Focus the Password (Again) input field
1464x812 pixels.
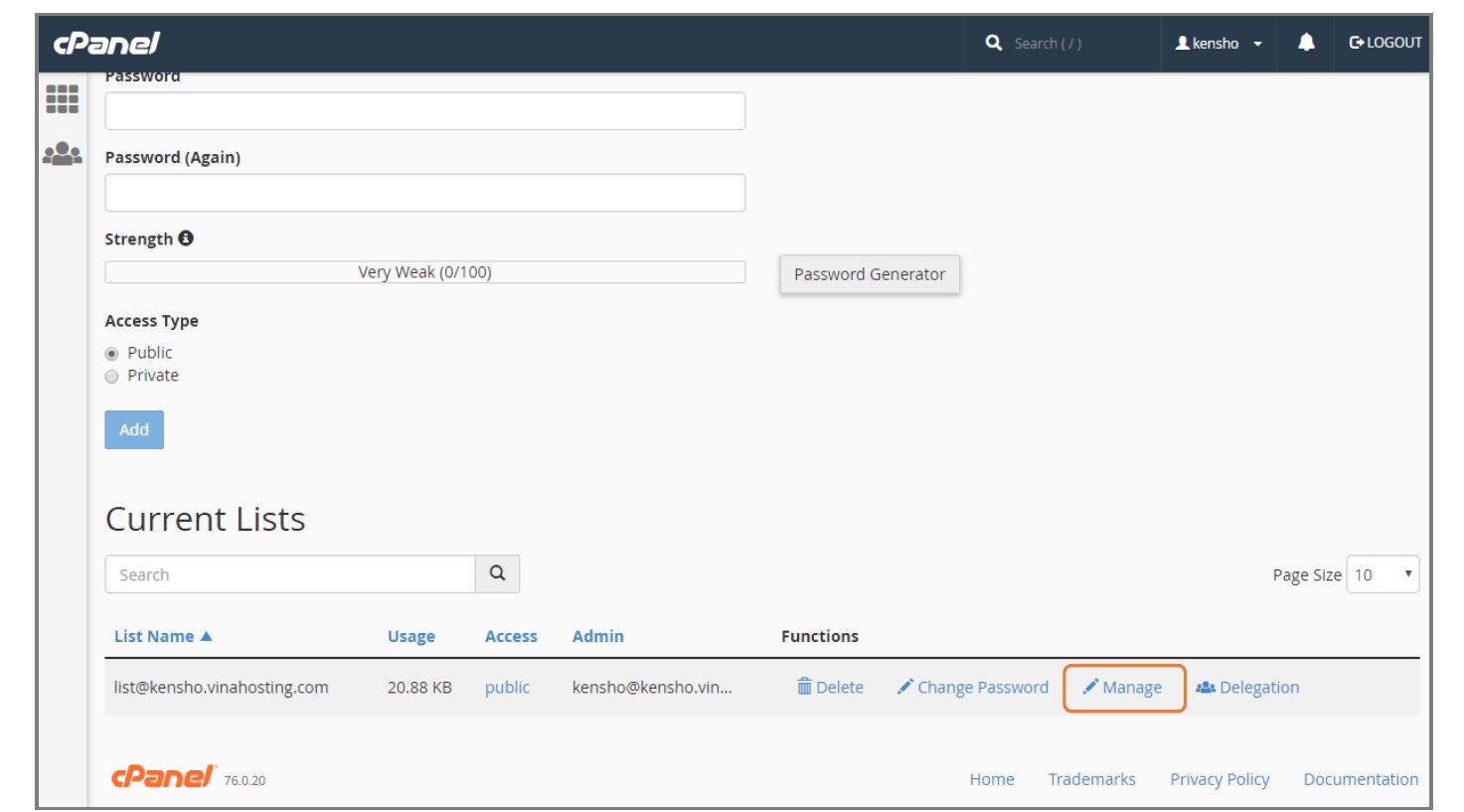425,193
